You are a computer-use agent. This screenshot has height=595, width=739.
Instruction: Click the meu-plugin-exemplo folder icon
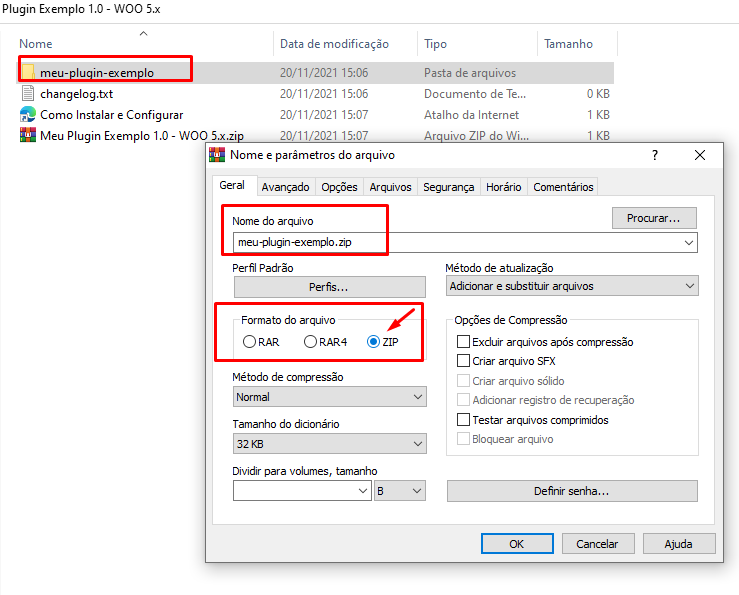29,72
